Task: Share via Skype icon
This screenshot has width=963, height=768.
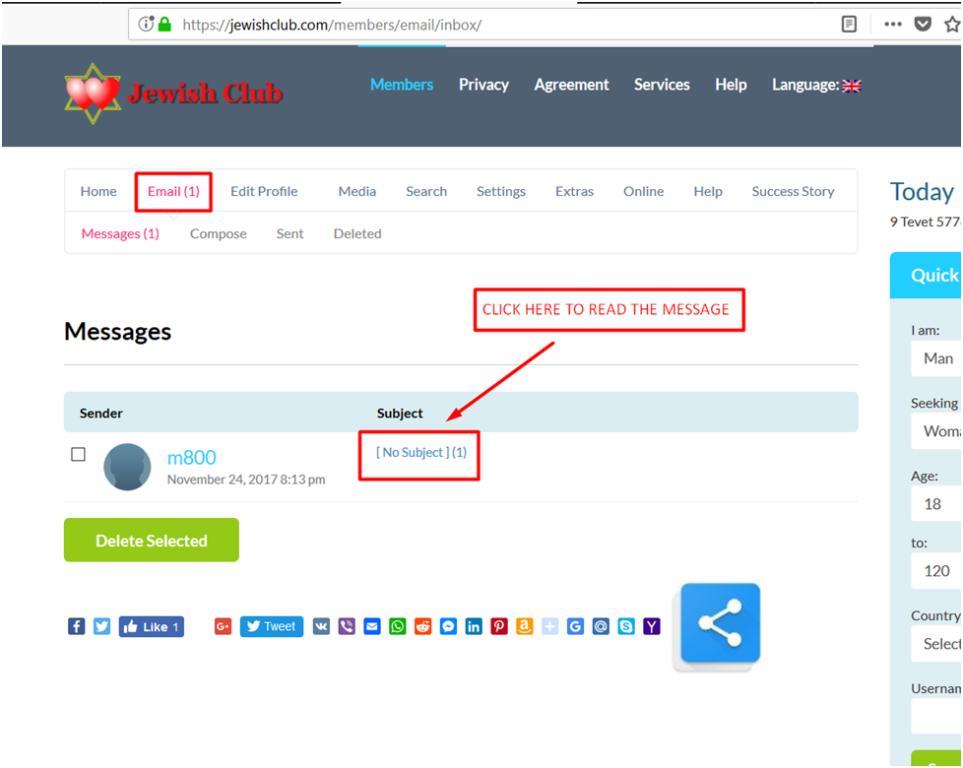Action: point(626,626)
